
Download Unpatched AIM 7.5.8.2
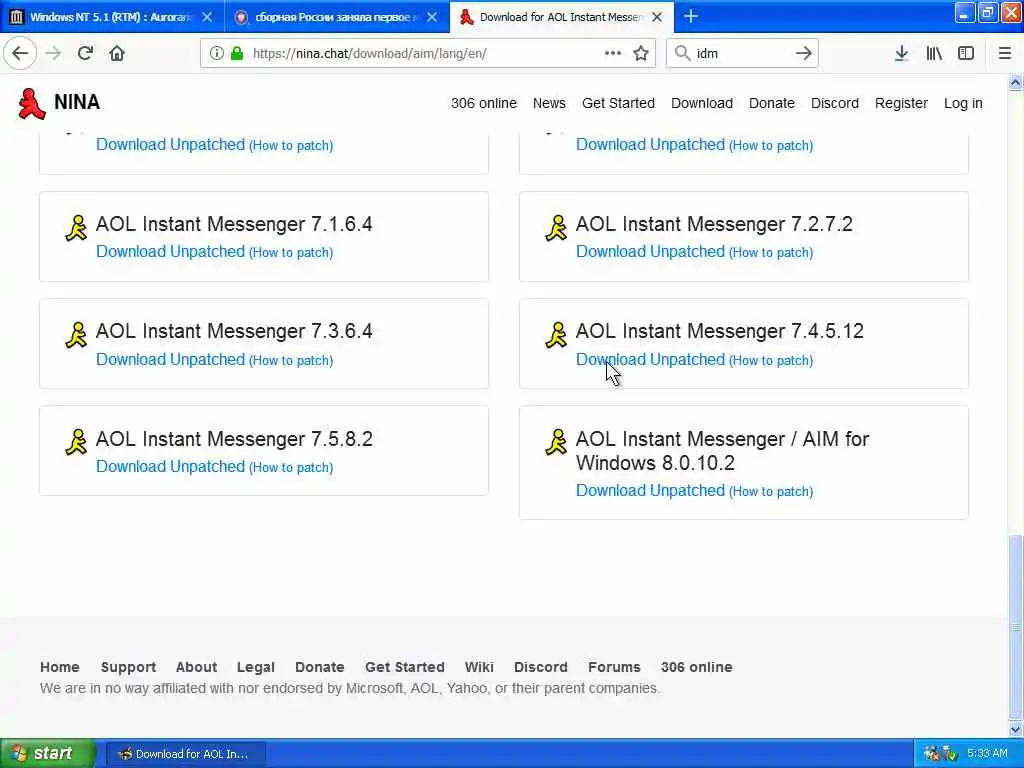pos(170,466)
